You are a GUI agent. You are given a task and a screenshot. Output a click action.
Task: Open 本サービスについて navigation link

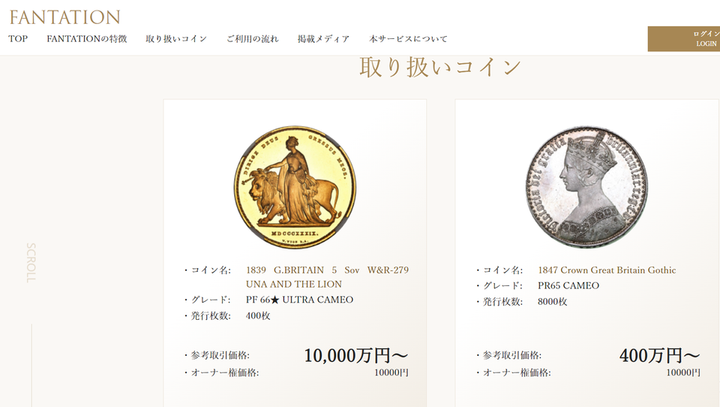click(408, 39)
